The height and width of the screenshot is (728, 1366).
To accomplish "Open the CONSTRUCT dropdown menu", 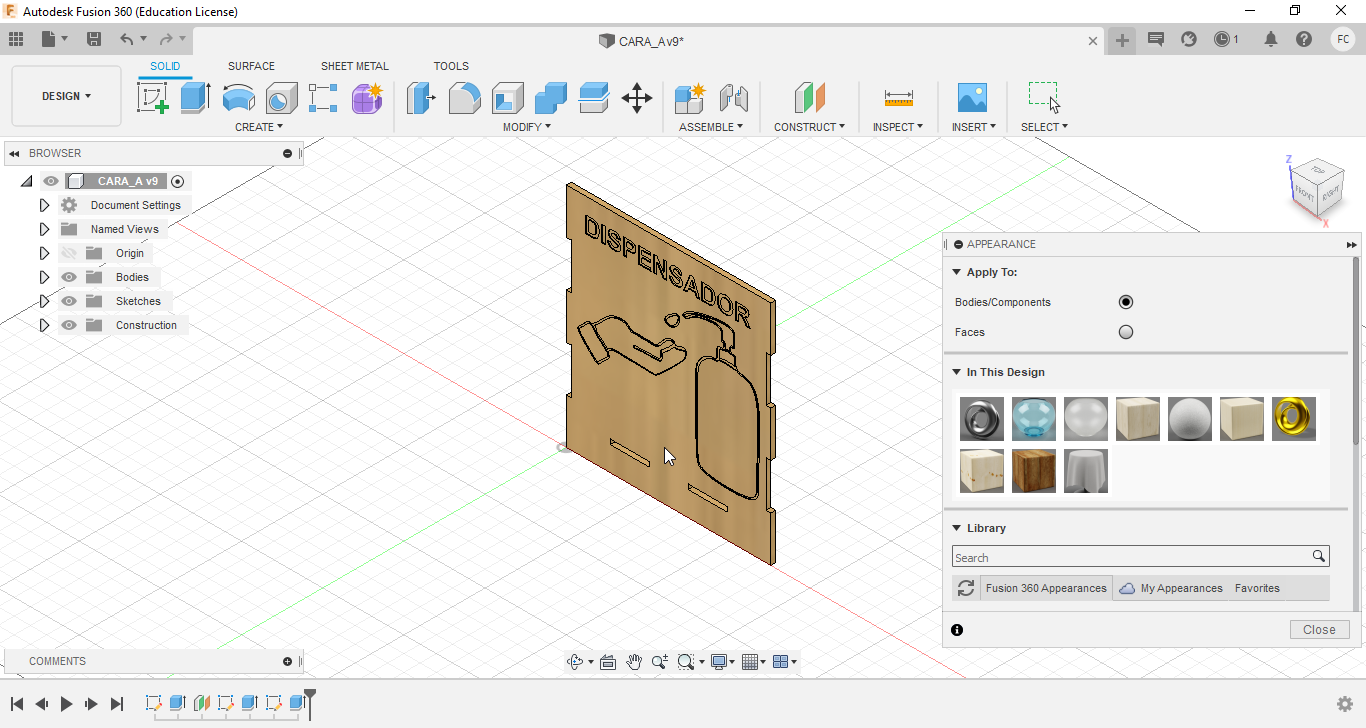I will (809, 127).
